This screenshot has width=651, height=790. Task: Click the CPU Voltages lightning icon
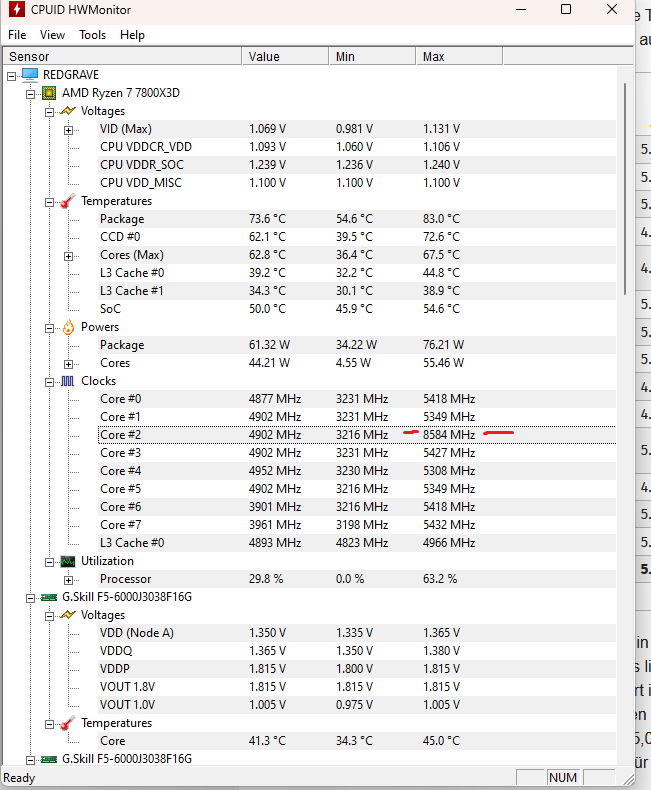pyautogui.click(x=68, y=111)
